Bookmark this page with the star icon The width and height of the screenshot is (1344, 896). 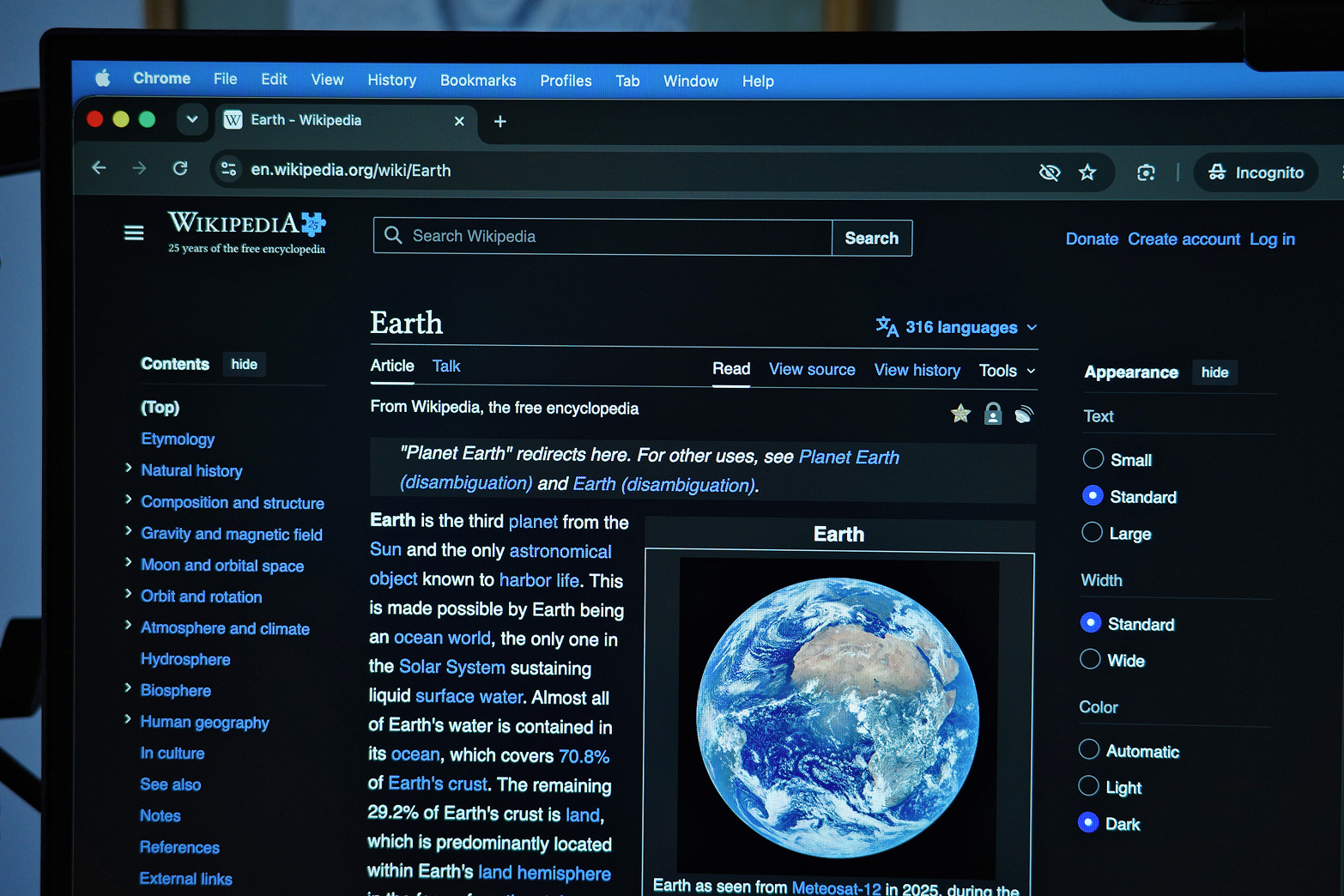click(x=1087, y=173)
